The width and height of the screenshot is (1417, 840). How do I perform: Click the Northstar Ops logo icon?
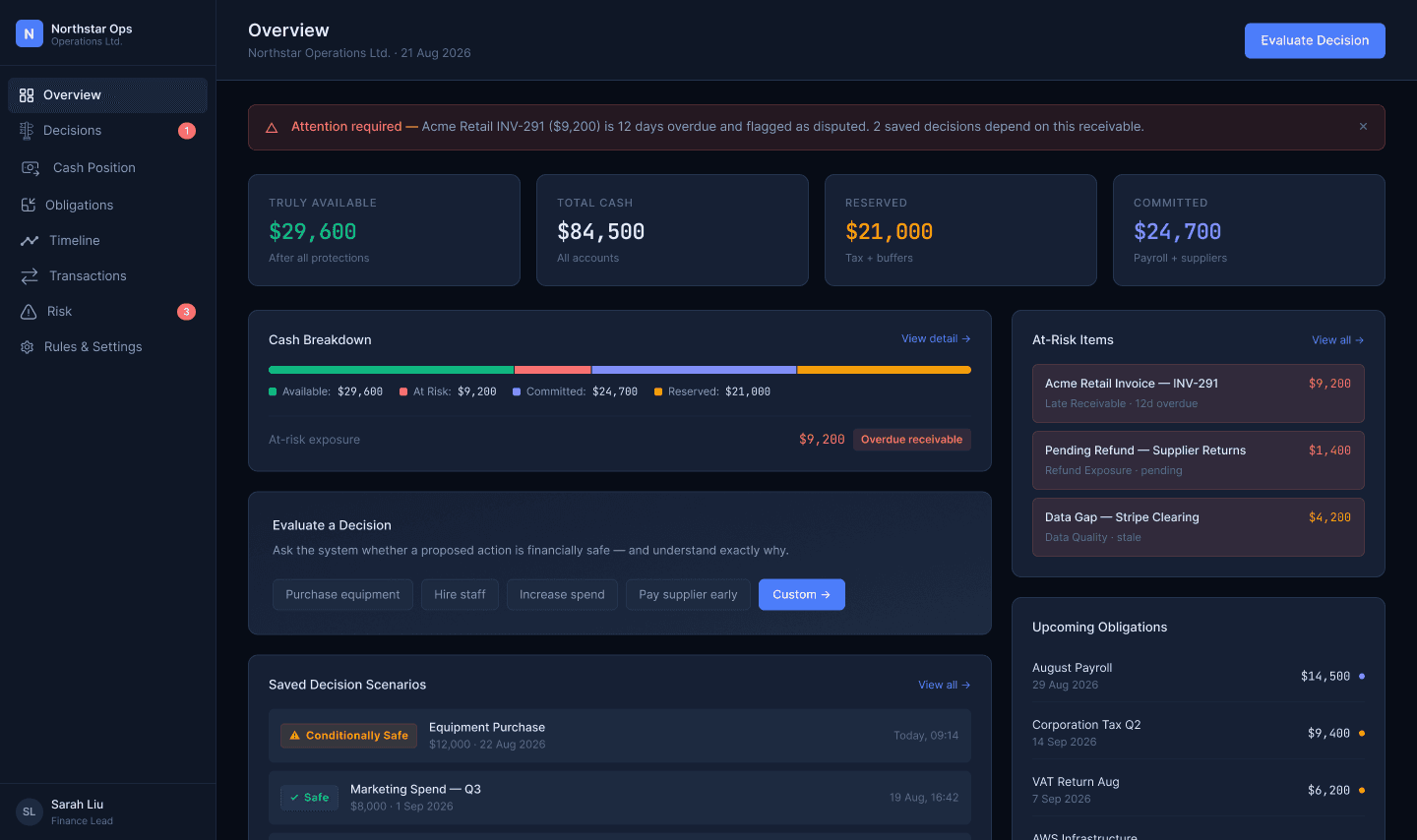pyautogui.click(x=30, y=33)
